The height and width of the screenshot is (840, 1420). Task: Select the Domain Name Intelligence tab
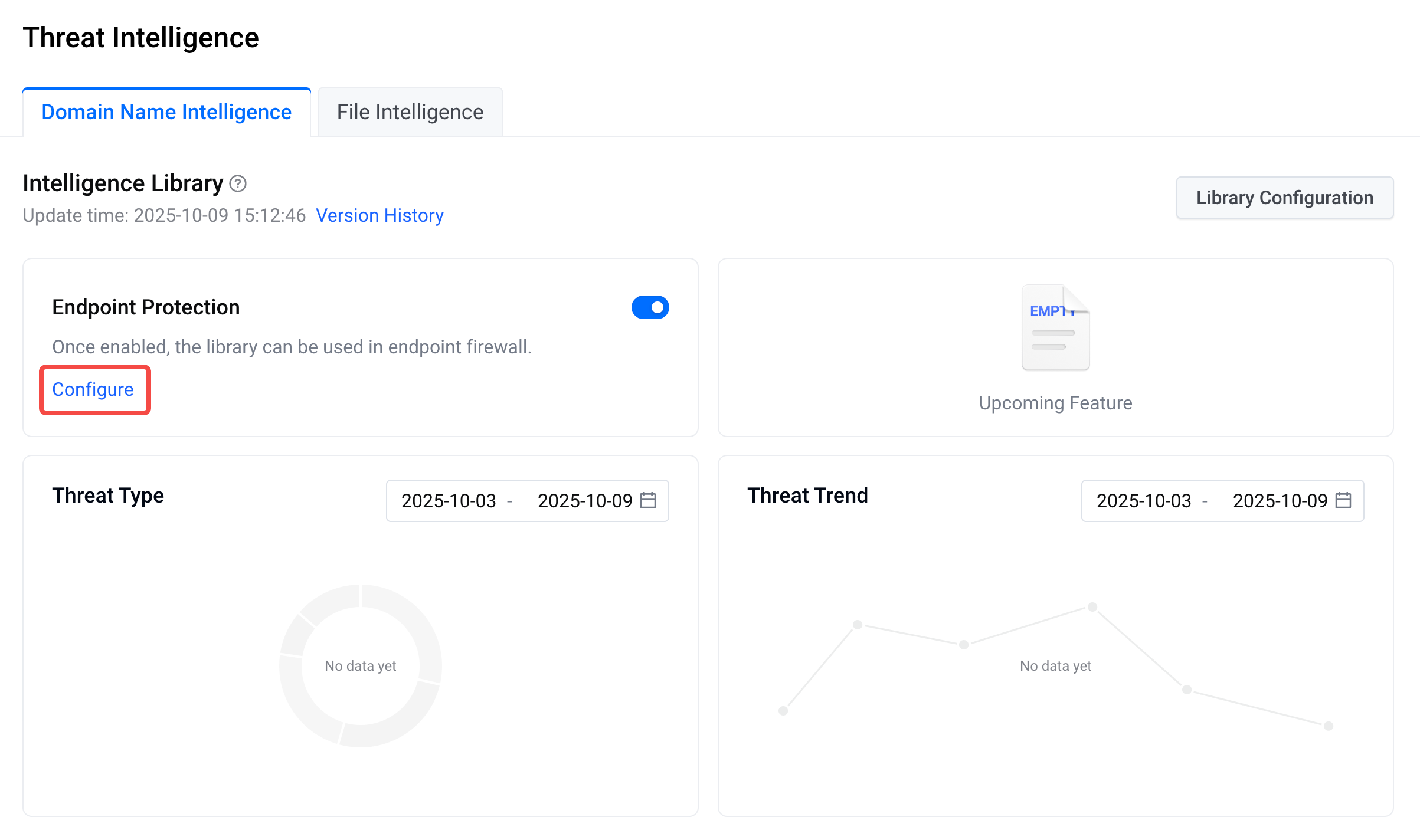tap(166, 112)
